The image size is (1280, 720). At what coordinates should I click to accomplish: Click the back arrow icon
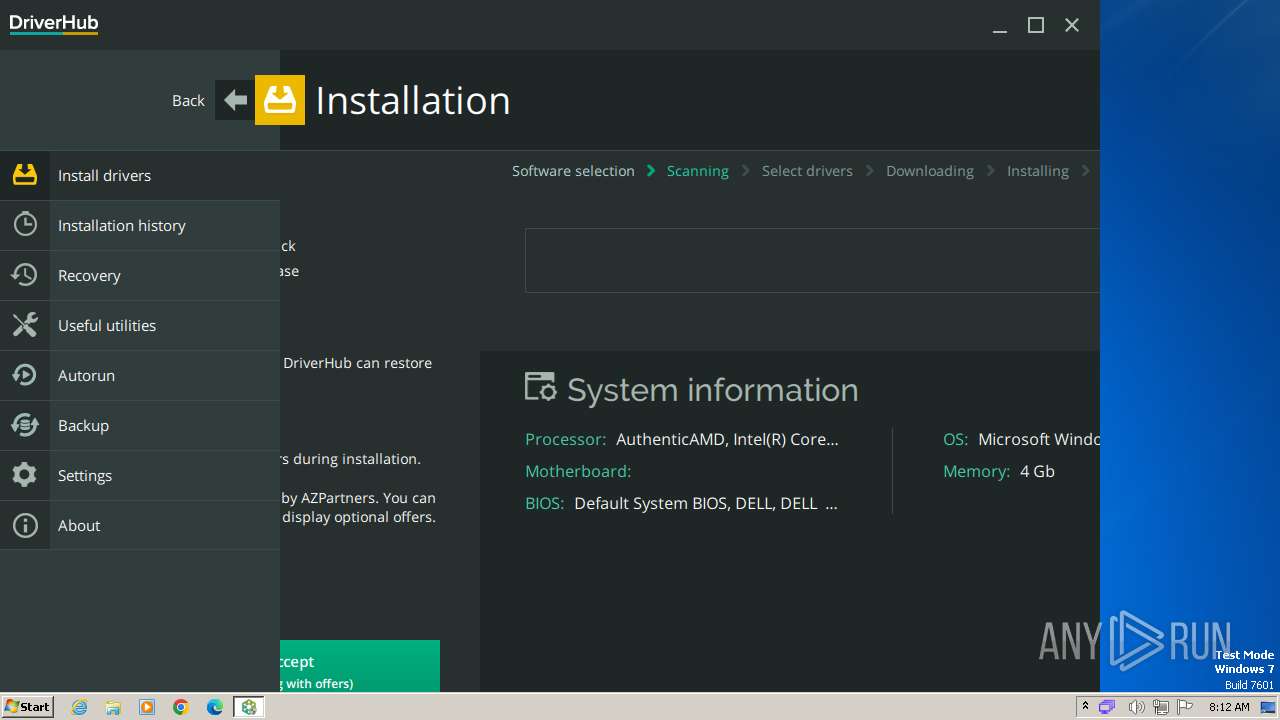pyautogui.click(x=235, y=100)
